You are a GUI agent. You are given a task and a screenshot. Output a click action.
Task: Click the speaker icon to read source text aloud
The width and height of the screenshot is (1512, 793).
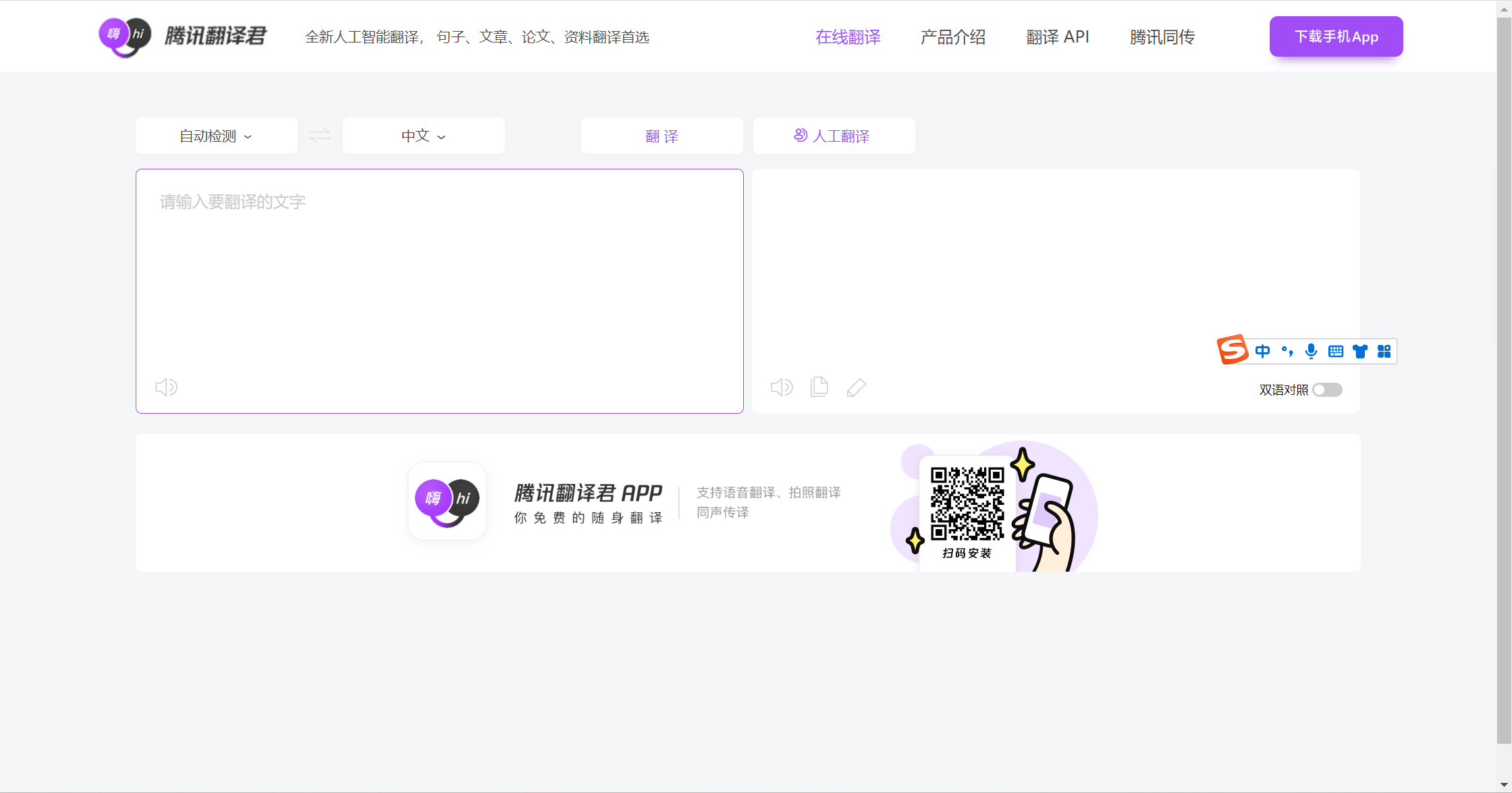(x=166, y=387)
